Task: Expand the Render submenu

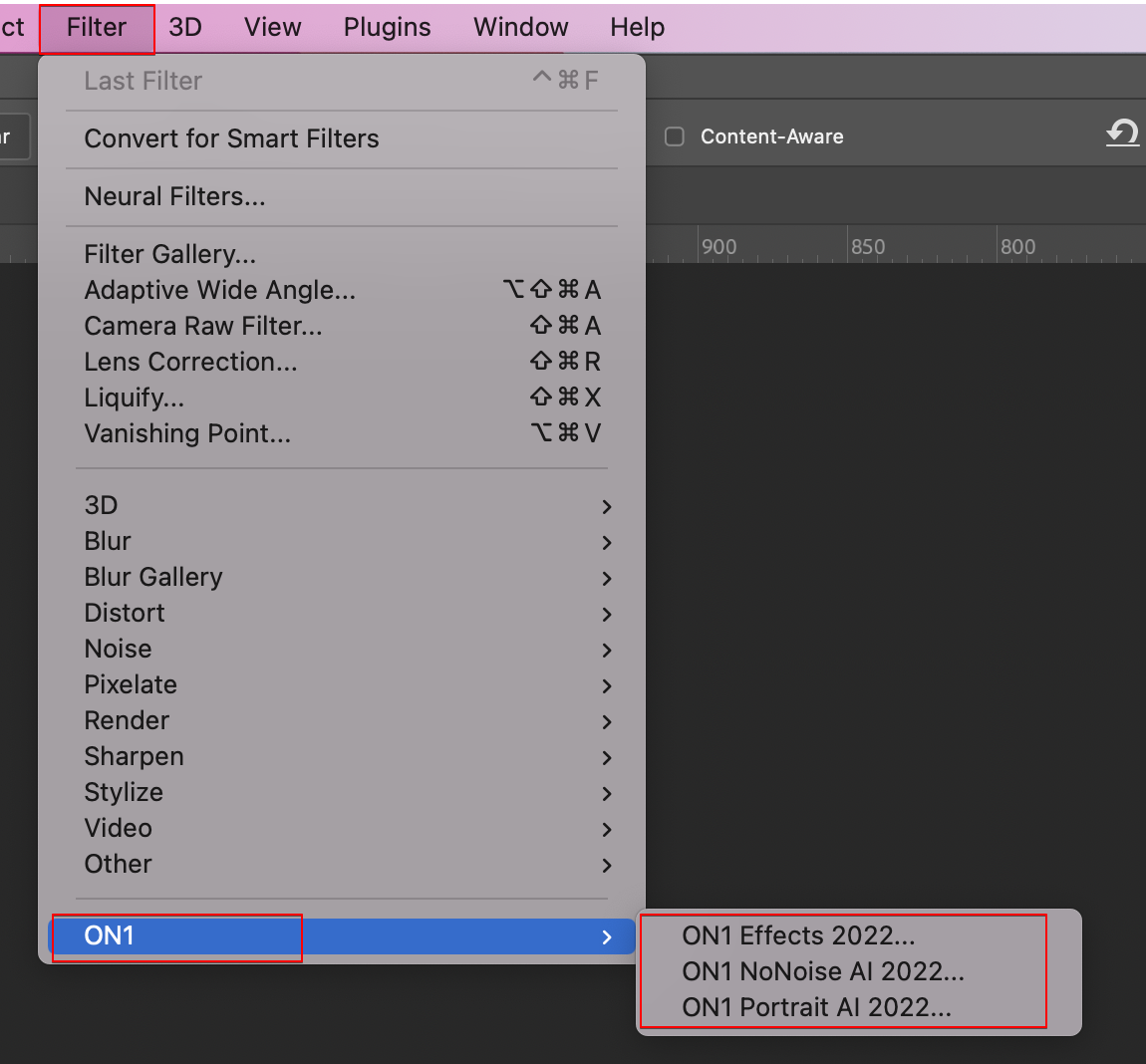Action: [127, 720]
